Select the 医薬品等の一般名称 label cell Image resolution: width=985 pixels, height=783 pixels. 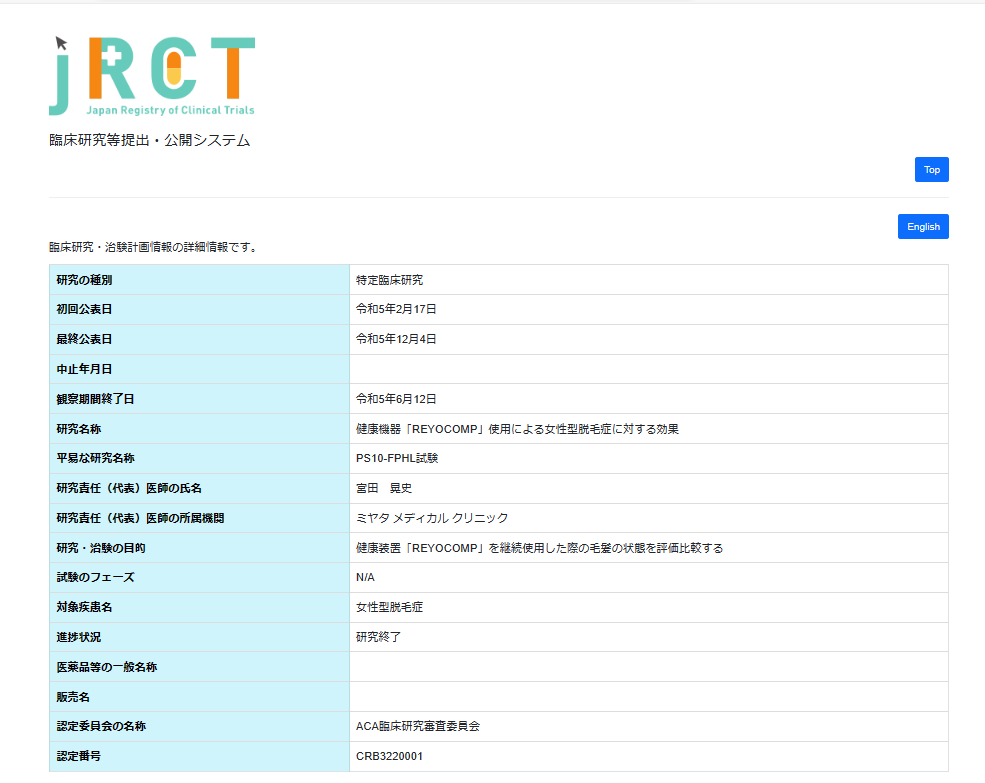click(x=199, y=667)
